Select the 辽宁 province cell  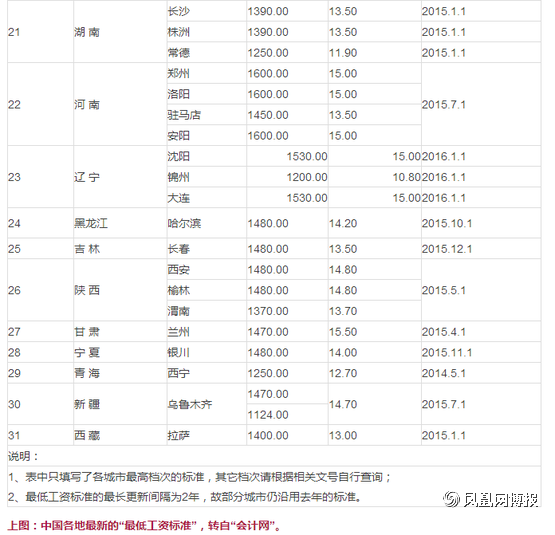click(120, 177)
